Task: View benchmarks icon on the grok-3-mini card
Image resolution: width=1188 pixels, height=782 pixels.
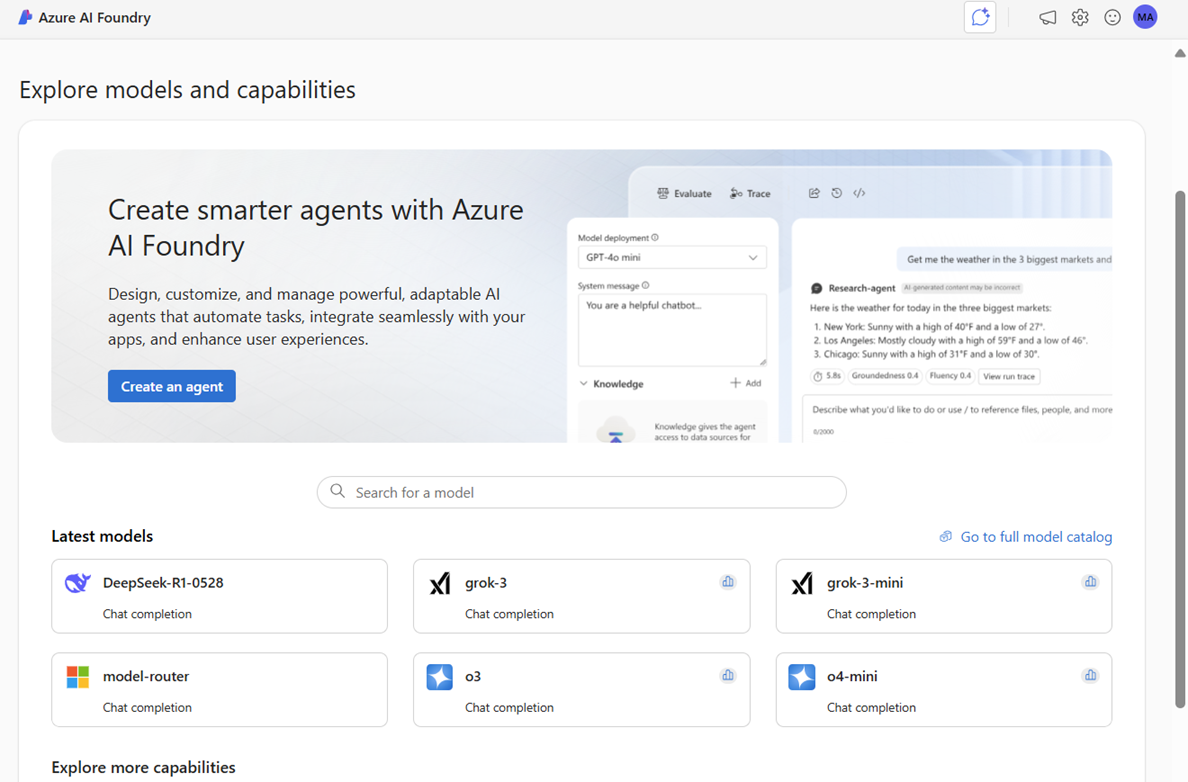Action: tap(1090, 581)
